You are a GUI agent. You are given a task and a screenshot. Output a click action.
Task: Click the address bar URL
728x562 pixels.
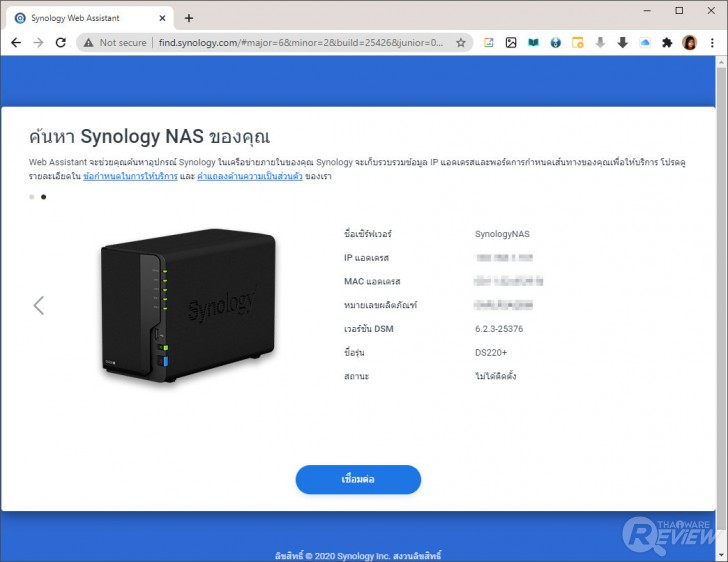click(301, 43)
